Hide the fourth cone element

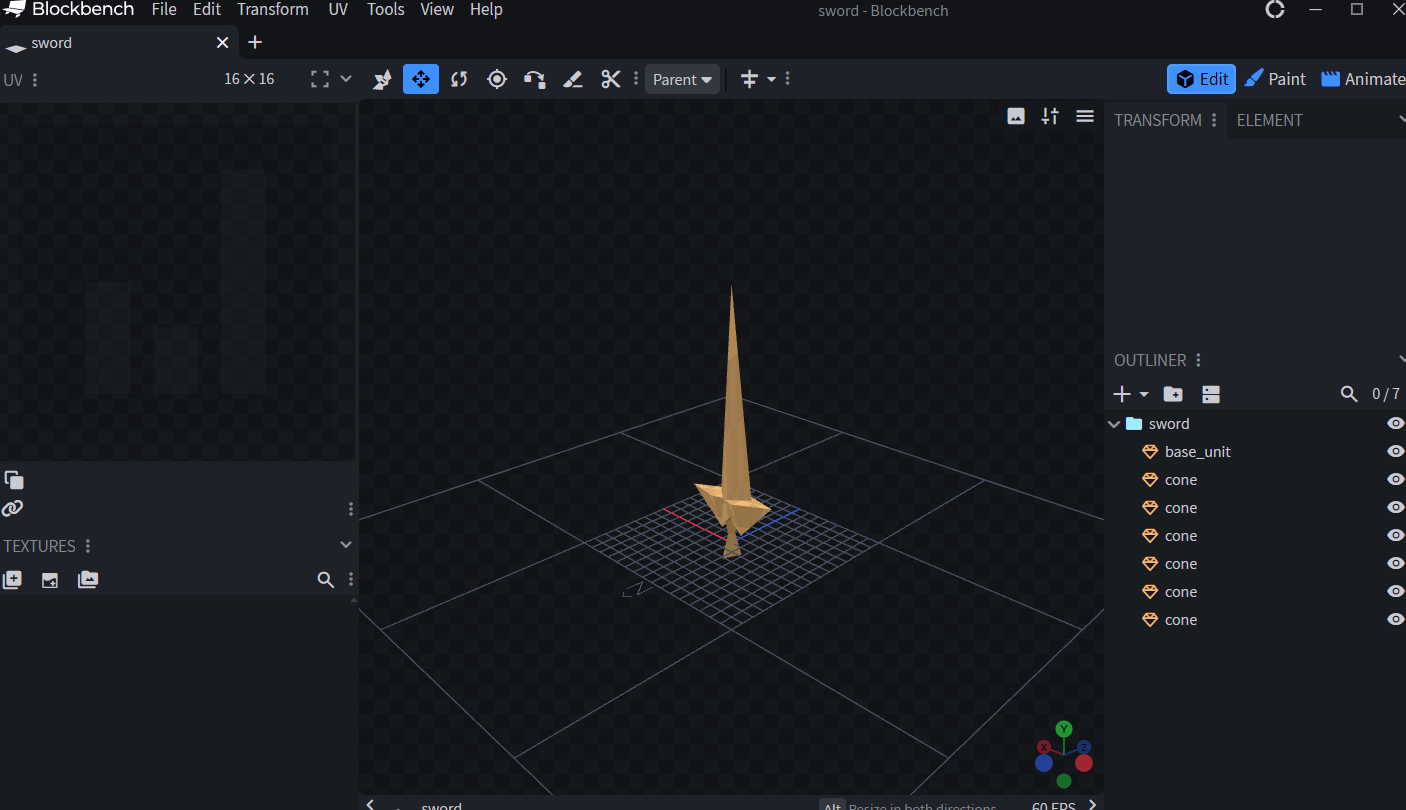tap(1396, 564)
